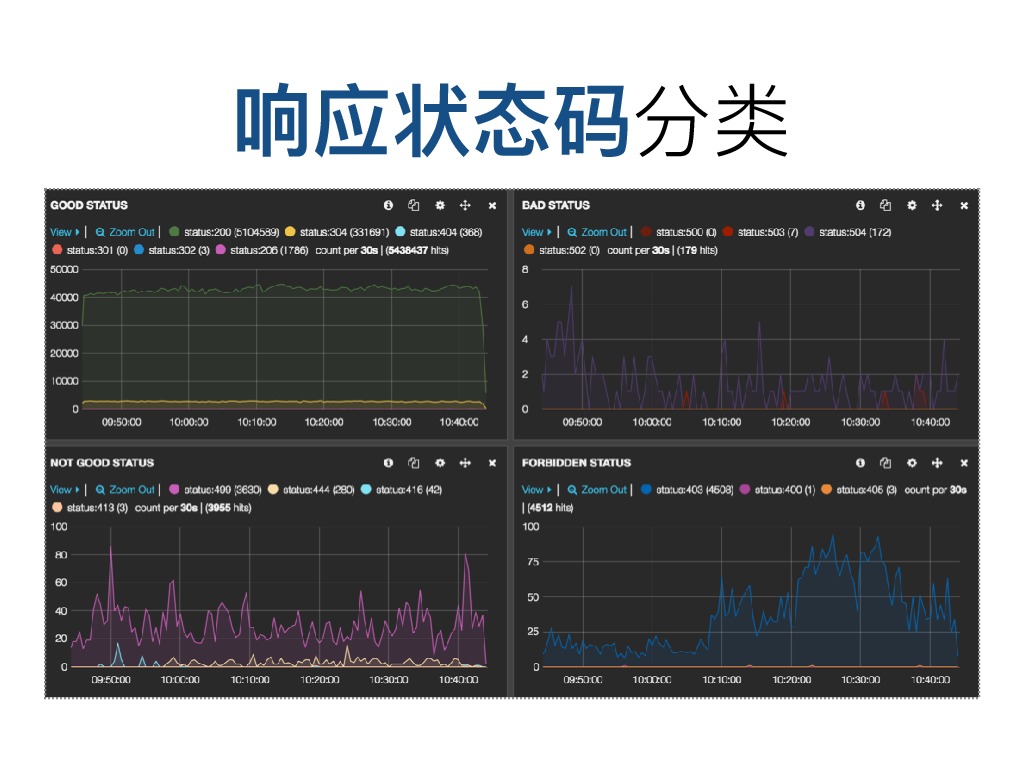Screen dimensions: 1024x768
Task: Open info icon in GOOD STATUS panel
Action: point(388,205)
